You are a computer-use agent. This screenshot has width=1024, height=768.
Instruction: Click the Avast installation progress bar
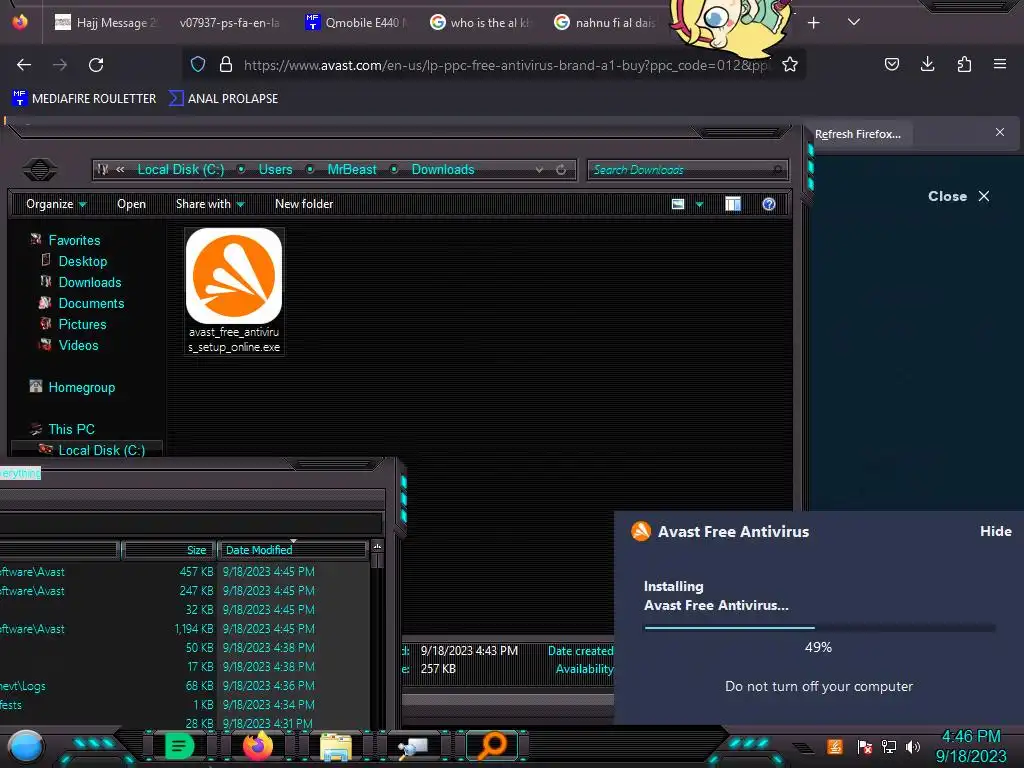[x=820, y=628]
